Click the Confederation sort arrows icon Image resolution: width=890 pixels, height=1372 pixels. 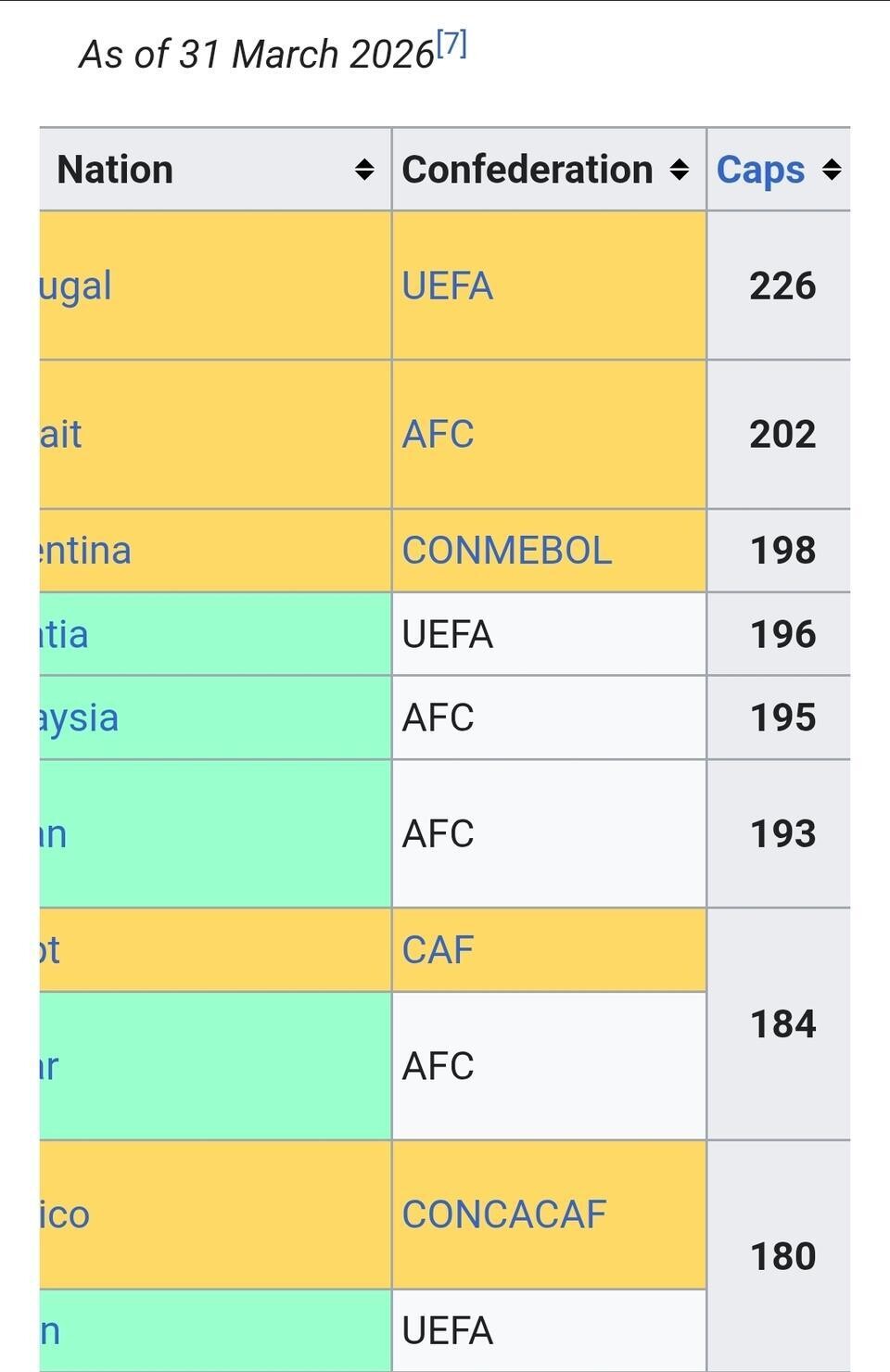click(x=680, y=170)
